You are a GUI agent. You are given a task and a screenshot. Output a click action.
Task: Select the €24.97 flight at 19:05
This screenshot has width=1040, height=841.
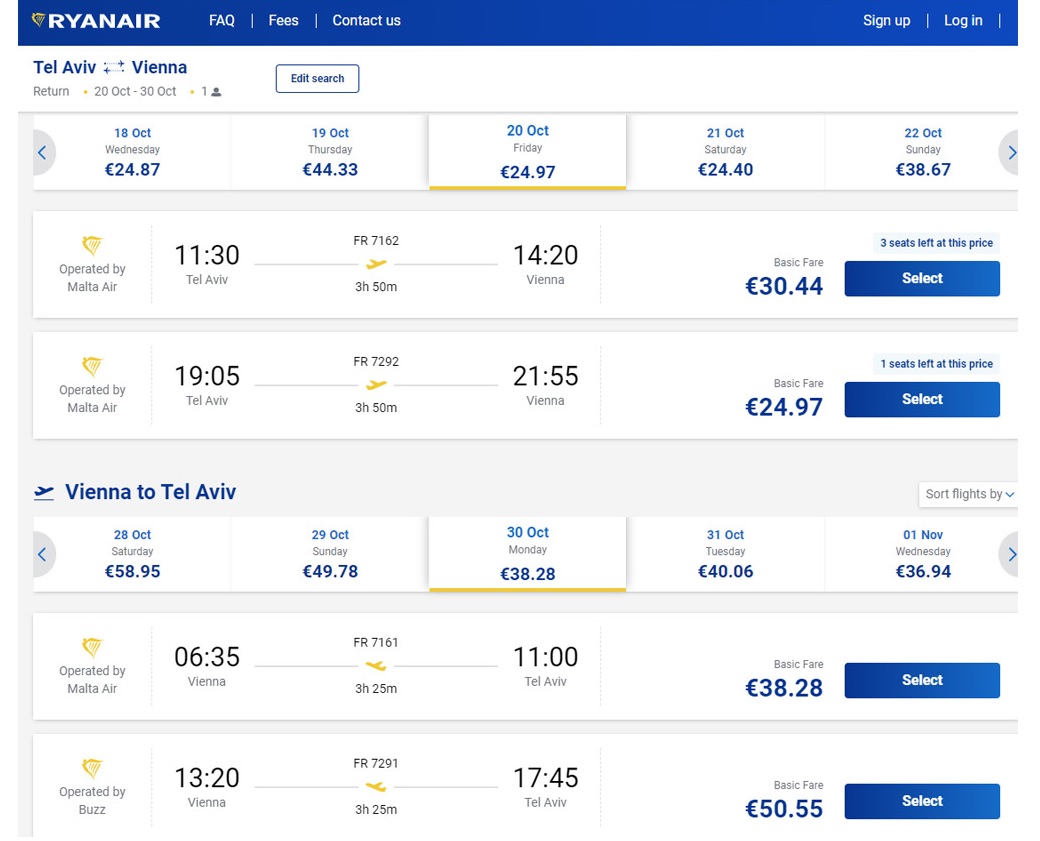(921, 399)
